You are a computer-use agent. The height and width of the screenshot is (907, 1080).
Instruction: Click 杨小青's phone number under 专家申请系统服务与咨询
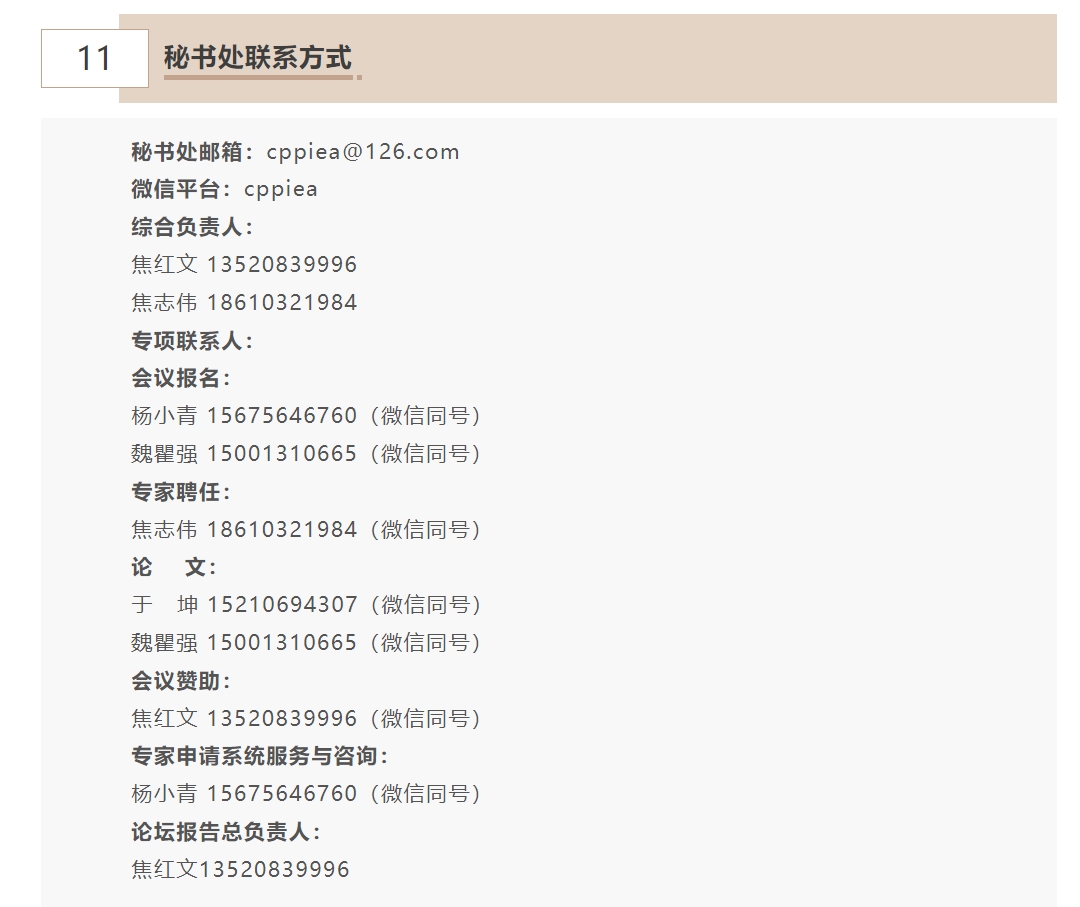tap(282, 794)
